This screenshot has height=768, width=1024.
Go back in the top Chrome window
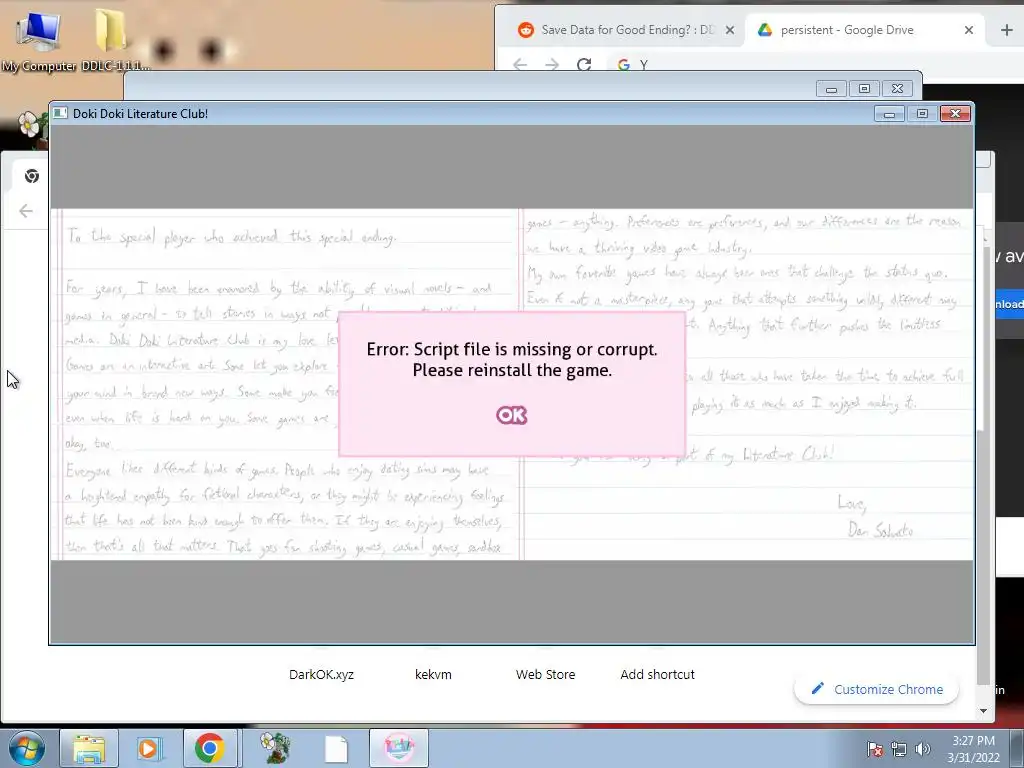(x=520, y=64)
